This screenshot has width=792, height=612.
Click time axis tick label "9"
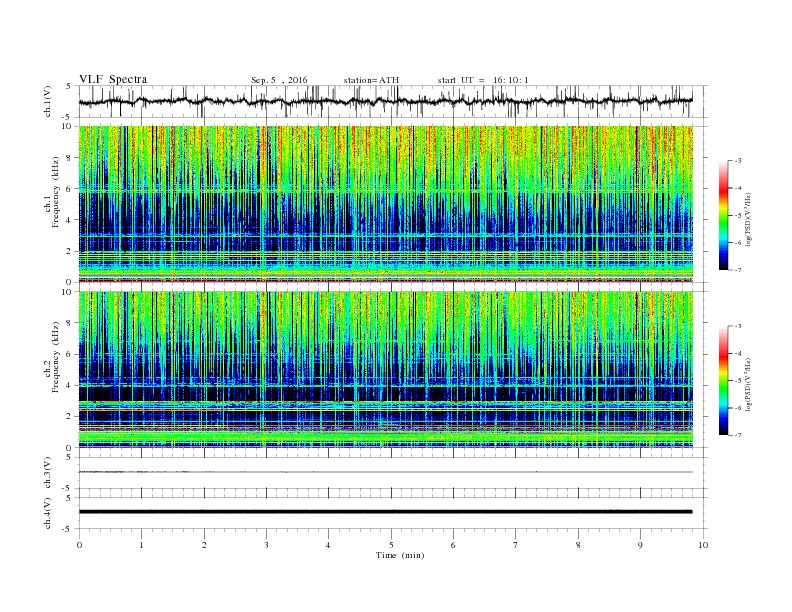(x=640, y=545)
